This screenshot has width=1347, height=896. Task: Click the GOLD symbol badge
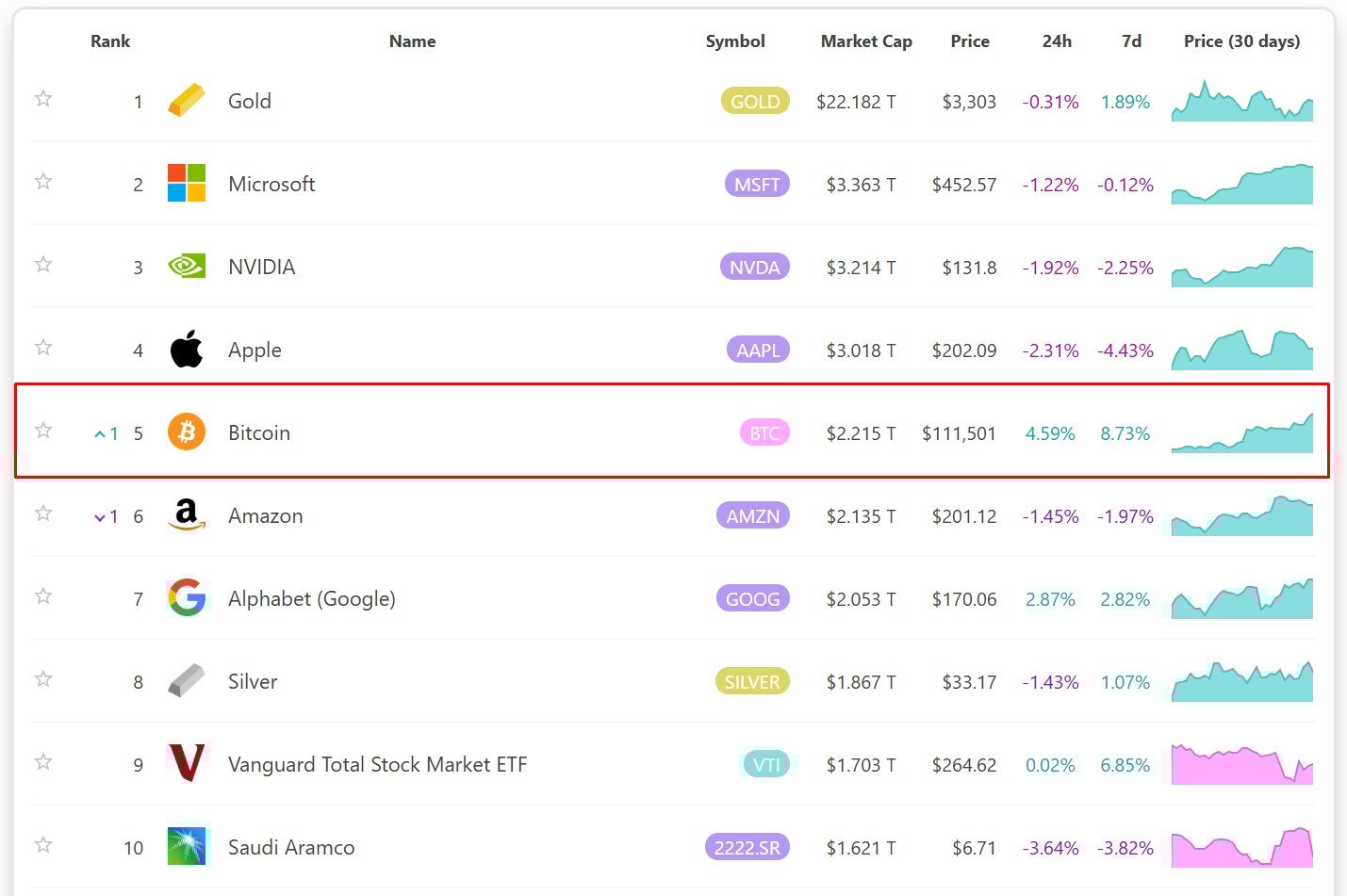click(x=755, y=101)
